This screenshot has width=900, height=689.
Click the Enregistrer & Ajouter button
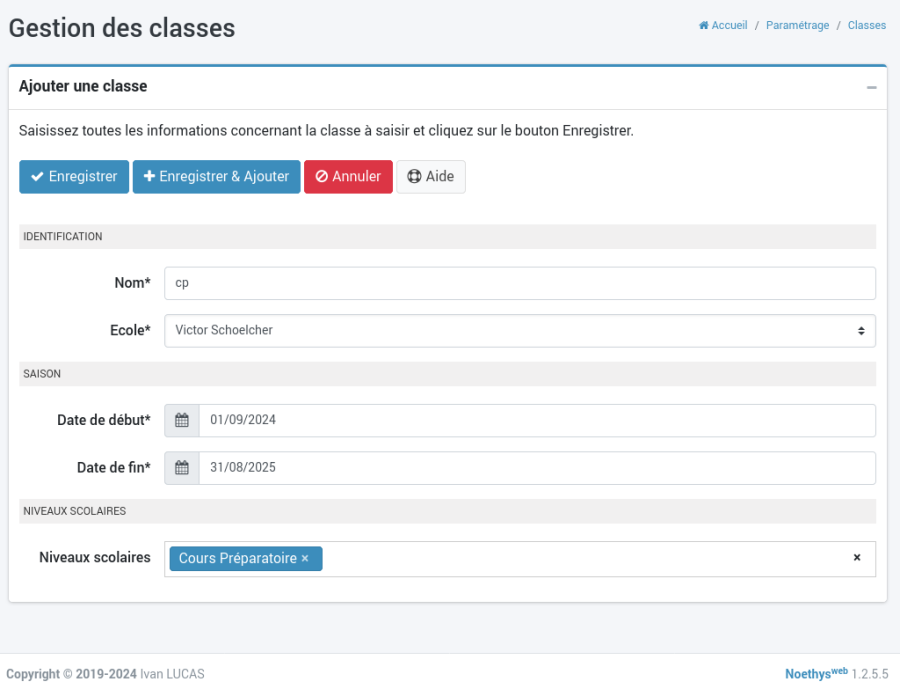(x=216, y=176)
